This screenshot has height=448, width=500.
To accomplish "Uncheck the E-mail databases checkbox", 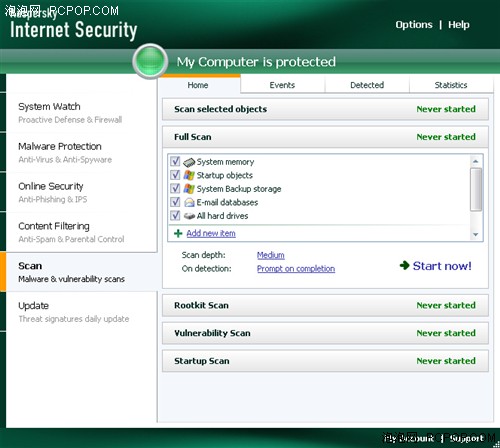I will tap(175, 202).
